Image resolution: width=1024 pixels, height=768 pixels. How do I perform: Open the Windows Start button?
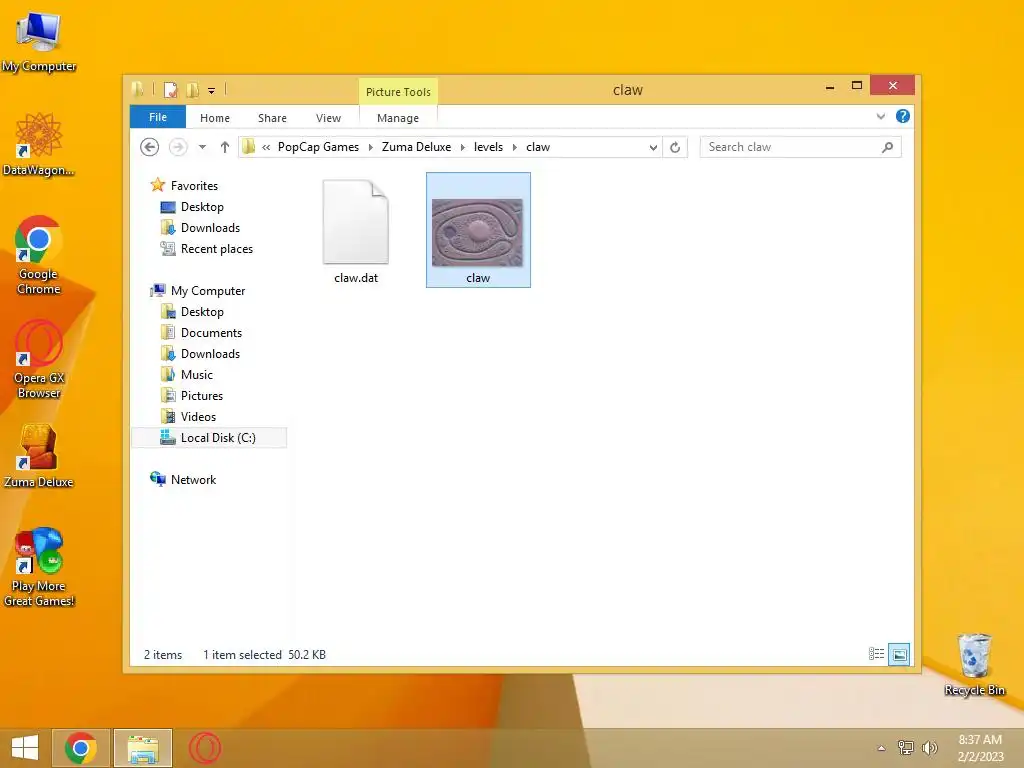click(x=25, y=748)
